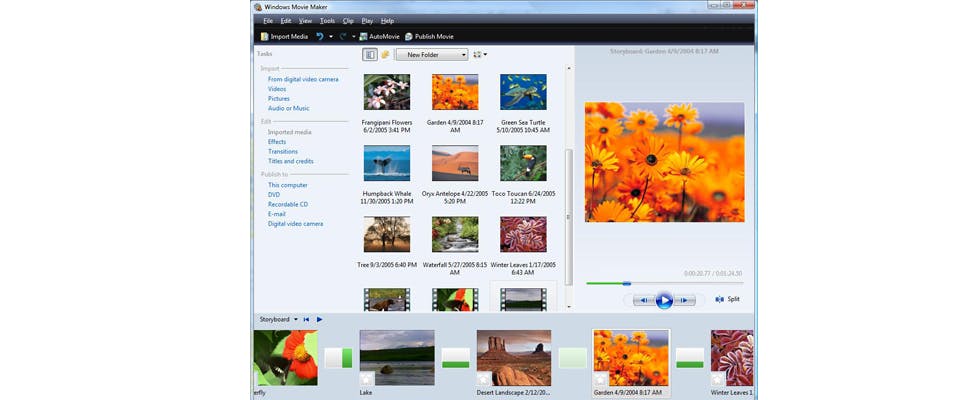Open the View menu
This screenshot has width=970, height=400.
pyautogui.click(x=306, y=21)
